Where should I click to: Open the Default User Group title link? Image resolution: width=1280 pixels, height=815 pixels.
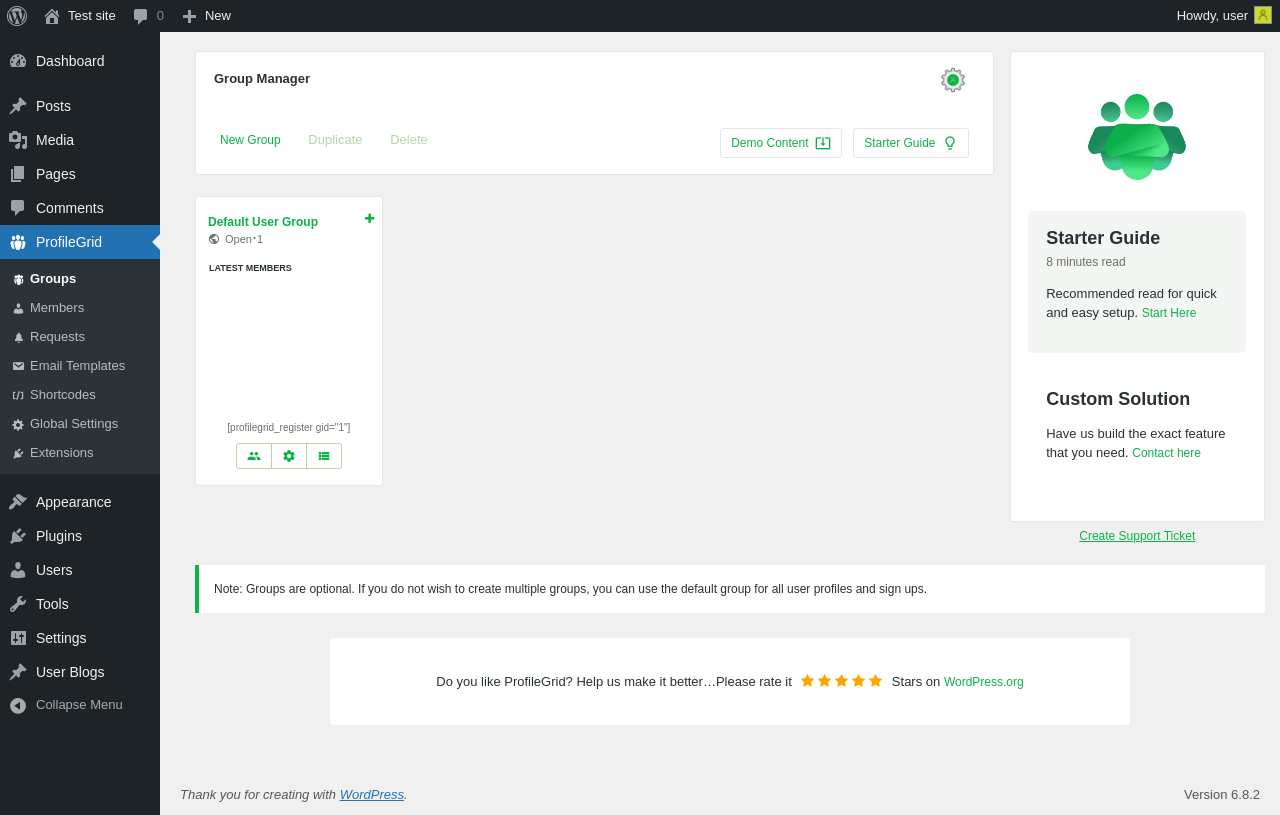[x=263, y=222]
